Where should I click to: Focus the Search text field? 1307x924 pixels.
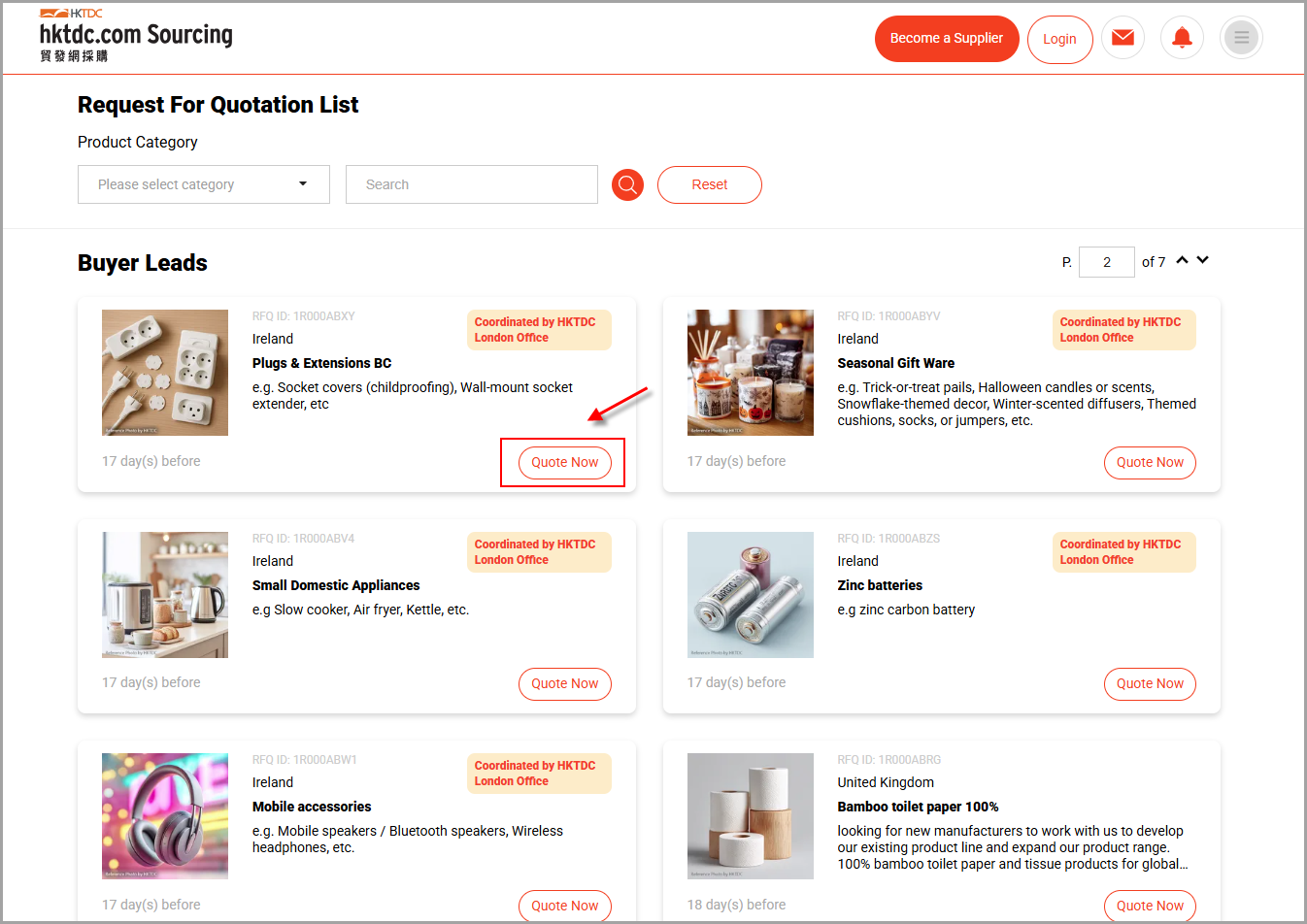pyautogui.click(x=472, y=184)
